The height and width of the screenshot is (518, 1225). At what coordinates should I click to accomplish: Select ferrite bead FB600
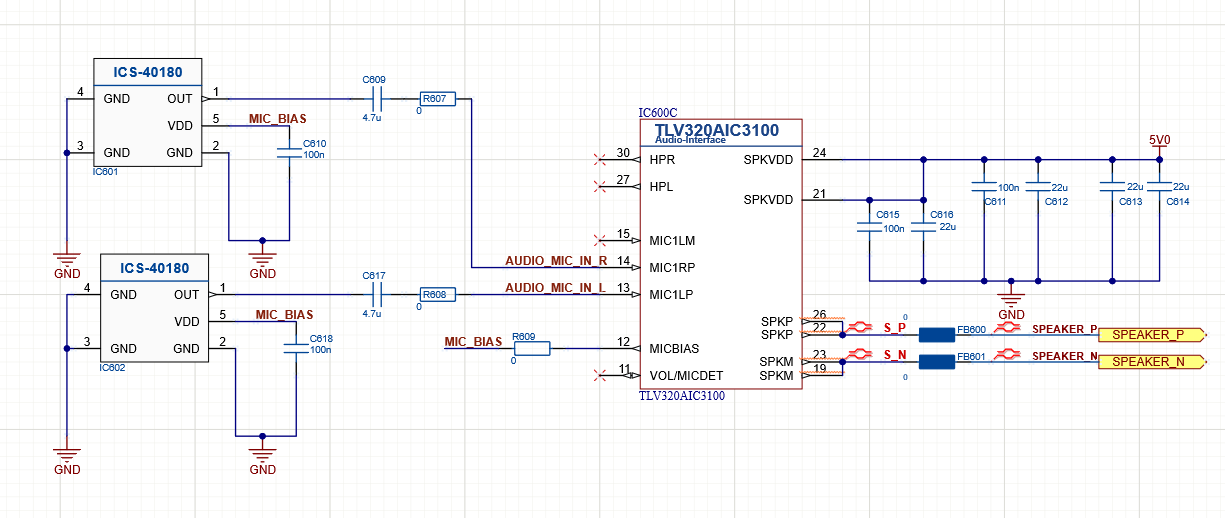pos(937,334)
